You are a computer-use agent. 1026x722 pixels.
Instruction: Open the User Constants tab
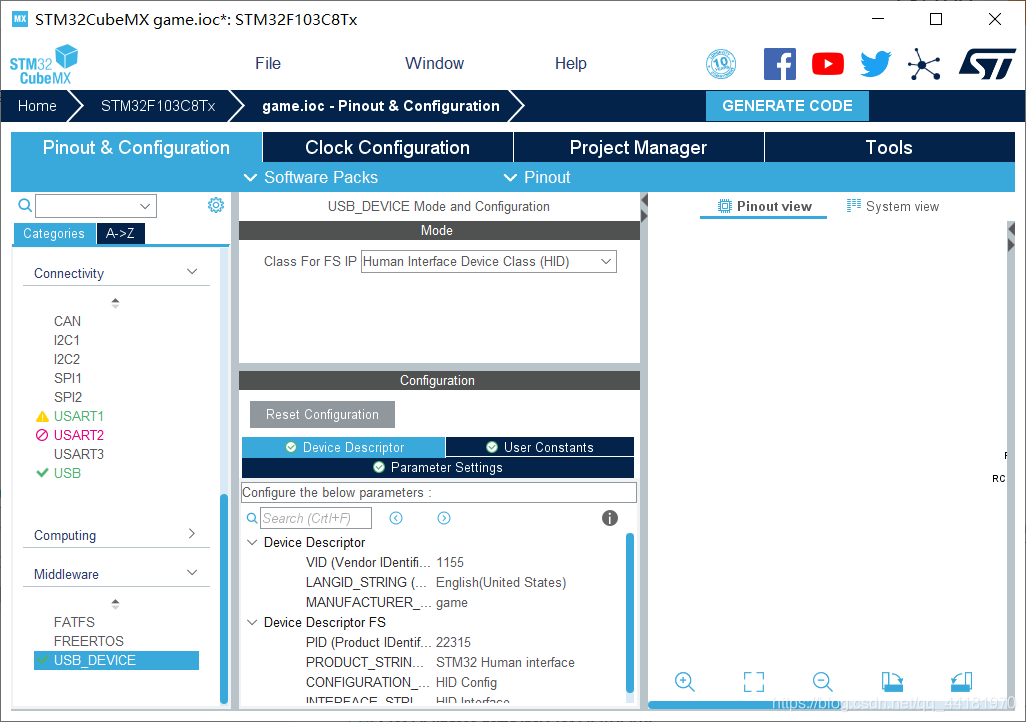[x=540, y=447]
